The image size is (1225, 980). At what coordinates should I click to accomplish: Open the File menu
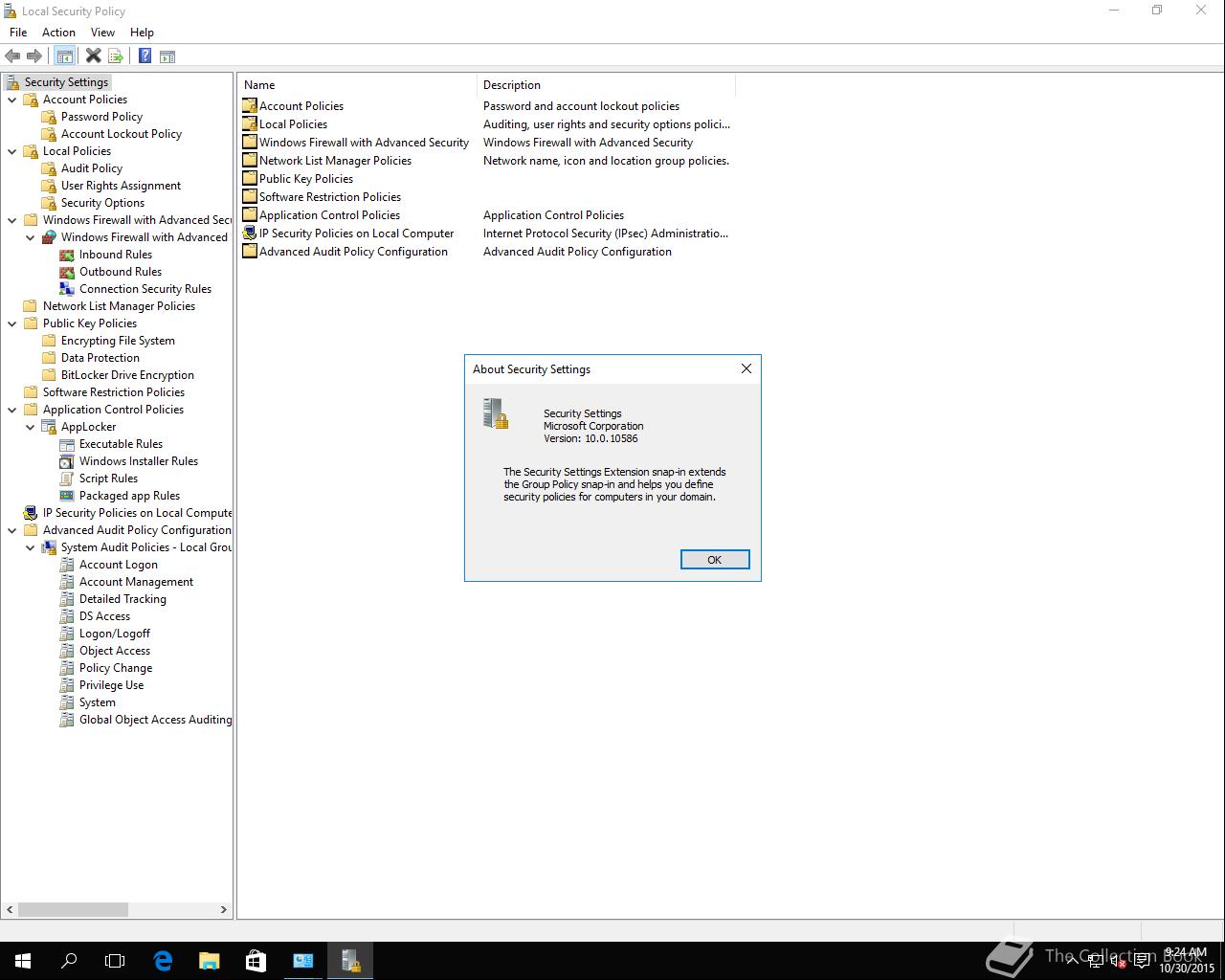pos(18,33)
